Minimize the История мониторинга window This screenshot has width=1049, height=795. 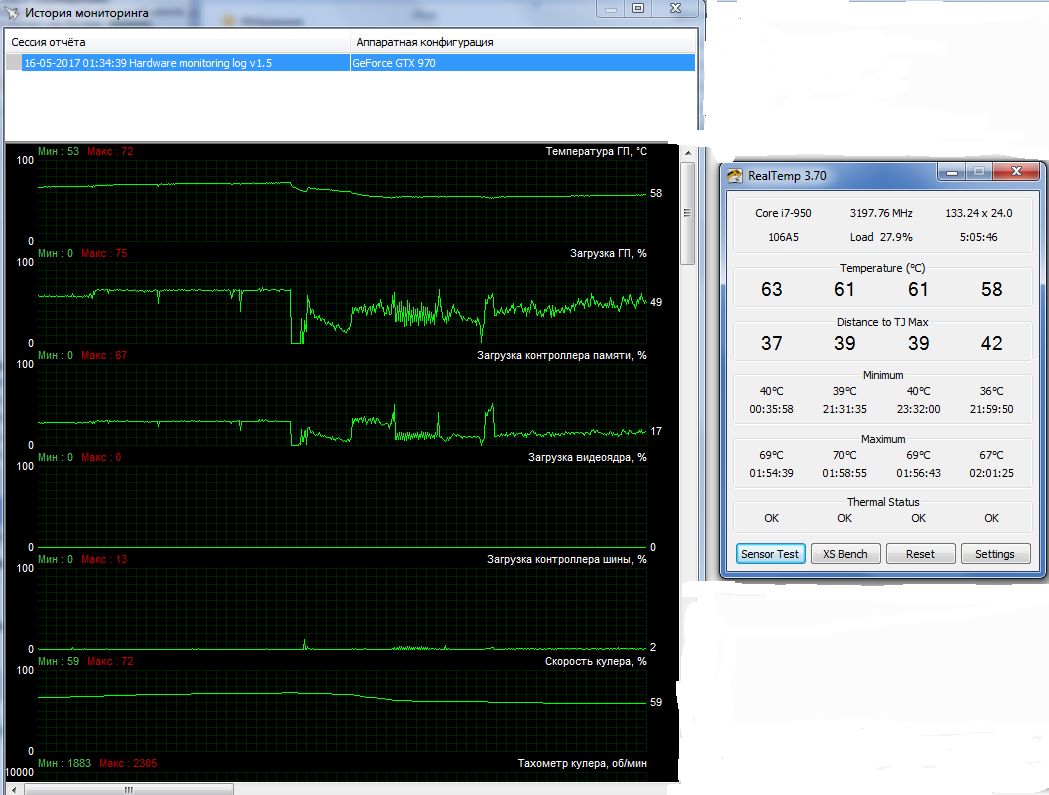point(610,9)
